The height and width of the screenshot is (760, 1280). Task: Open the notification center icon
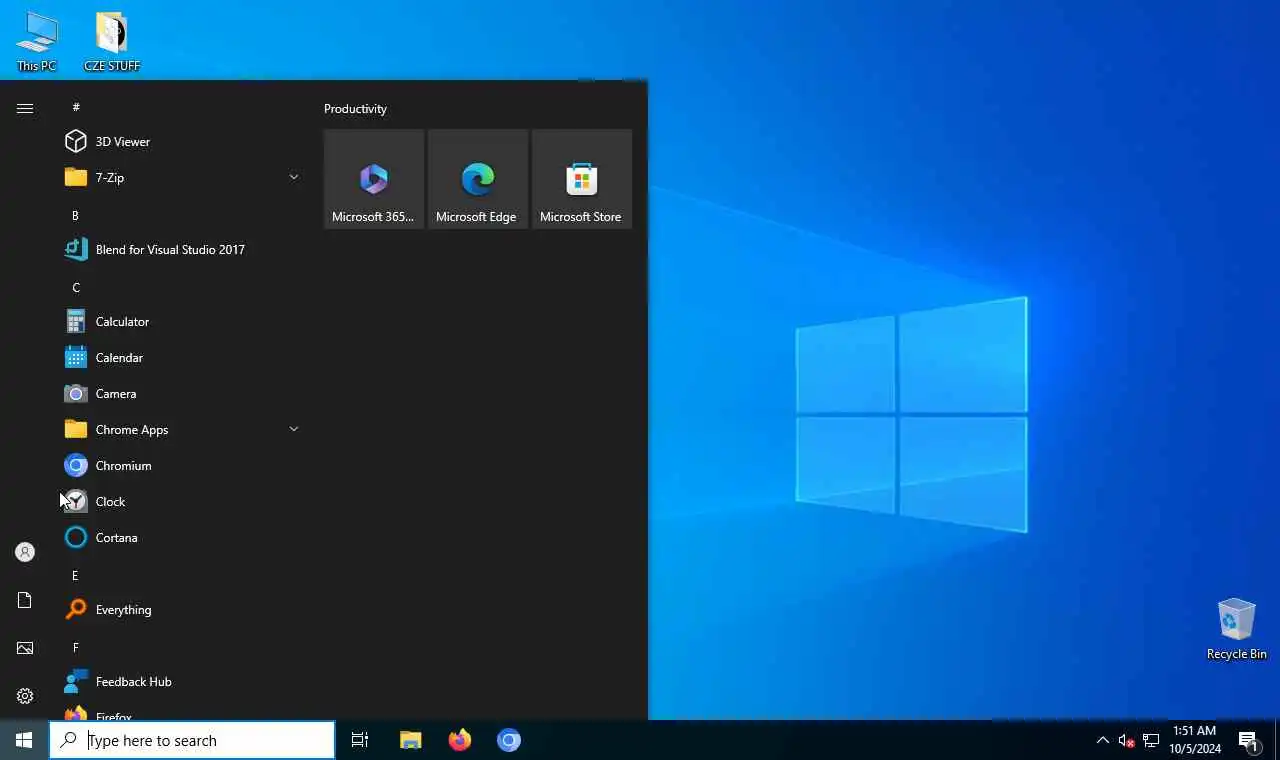[x=1248, y=740]
